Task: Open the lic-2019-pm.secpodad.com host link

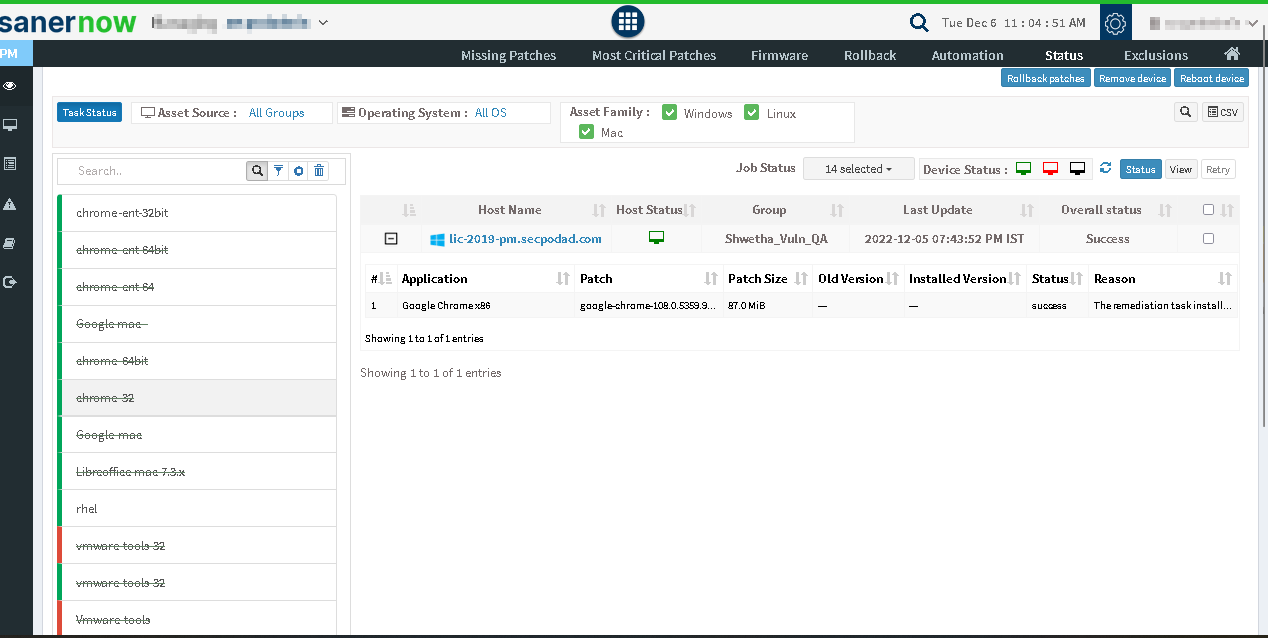Action: [525, 239]
